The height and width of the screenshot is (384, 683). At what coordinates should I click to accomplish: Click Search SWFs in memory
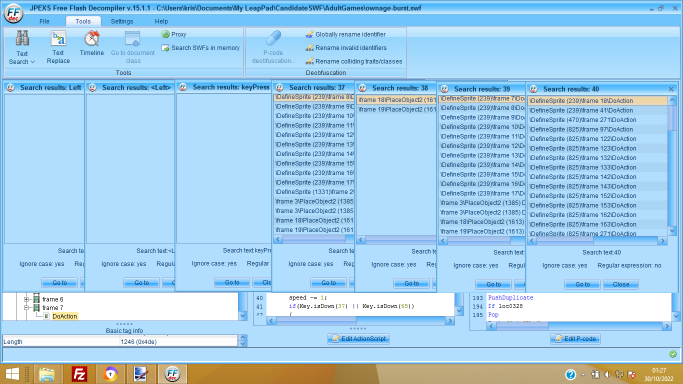201,48
